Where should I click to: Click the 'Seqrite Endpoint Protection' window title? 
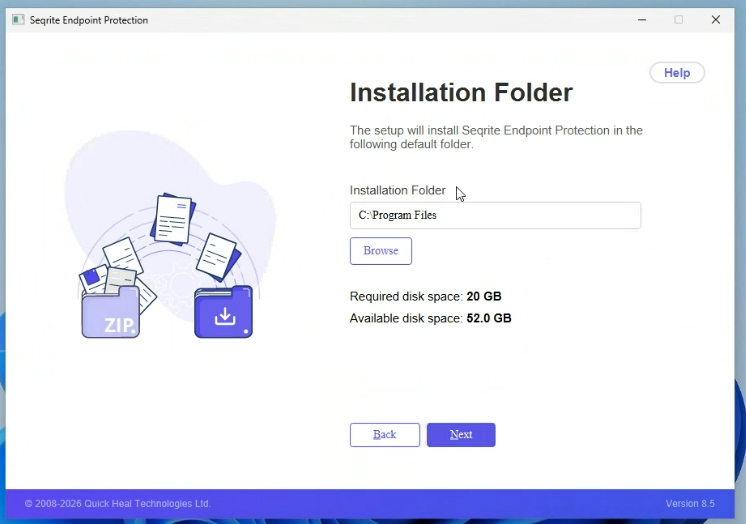pyautogui.click(x=89, y=20)
